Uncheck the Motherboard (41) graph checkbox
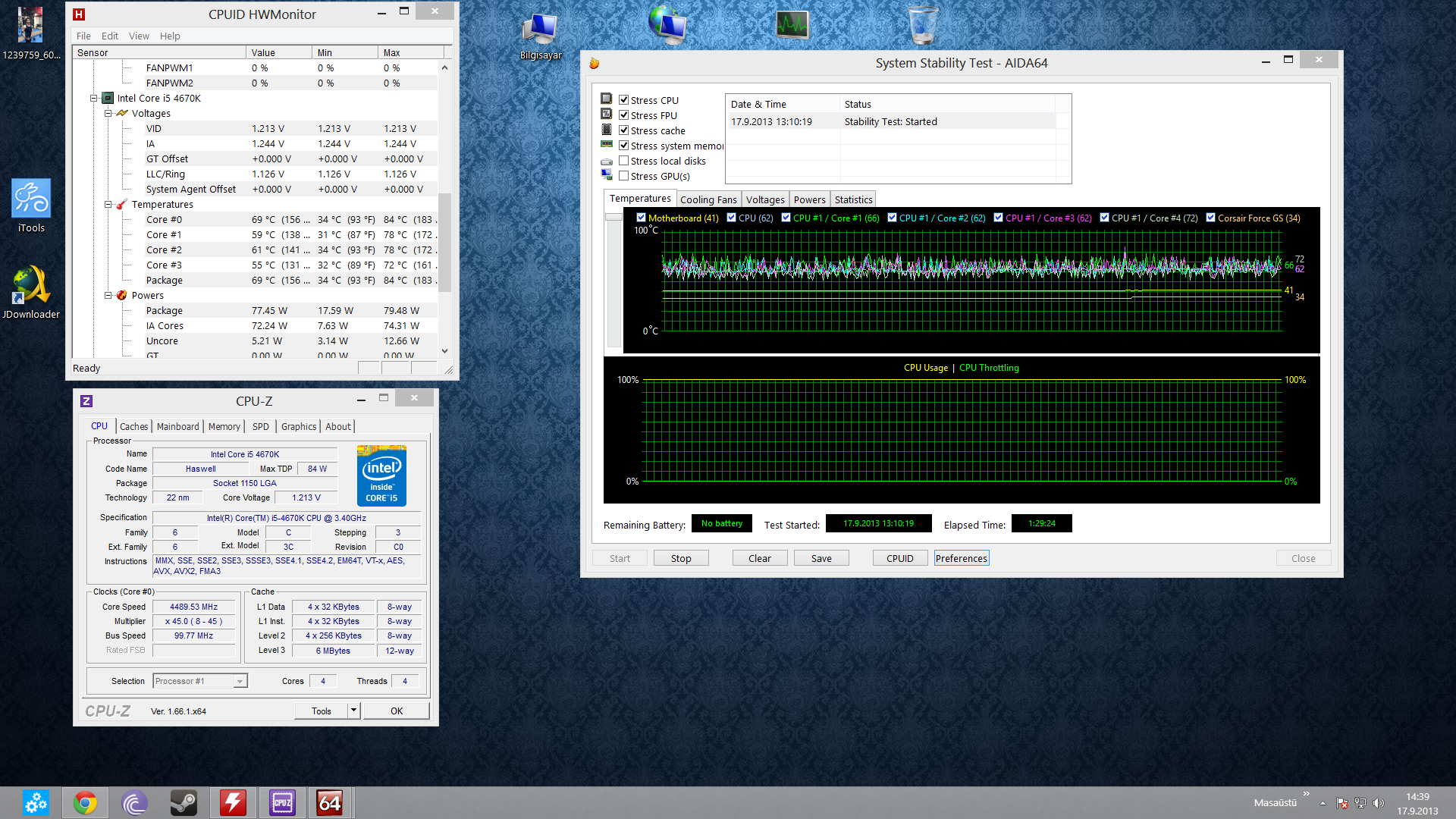1456x819 pixels. 641,218
